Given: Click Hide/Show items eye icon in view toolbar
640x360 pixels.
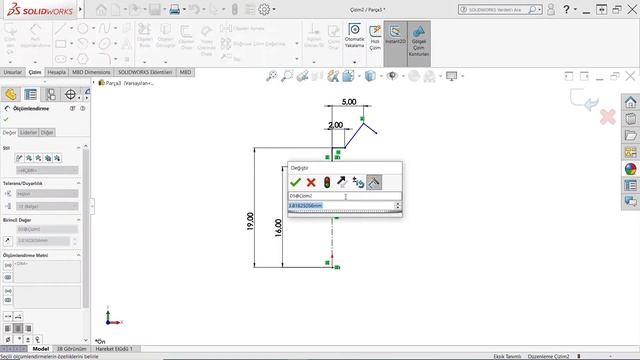Looking at the screenshot, I should (392, 76).
